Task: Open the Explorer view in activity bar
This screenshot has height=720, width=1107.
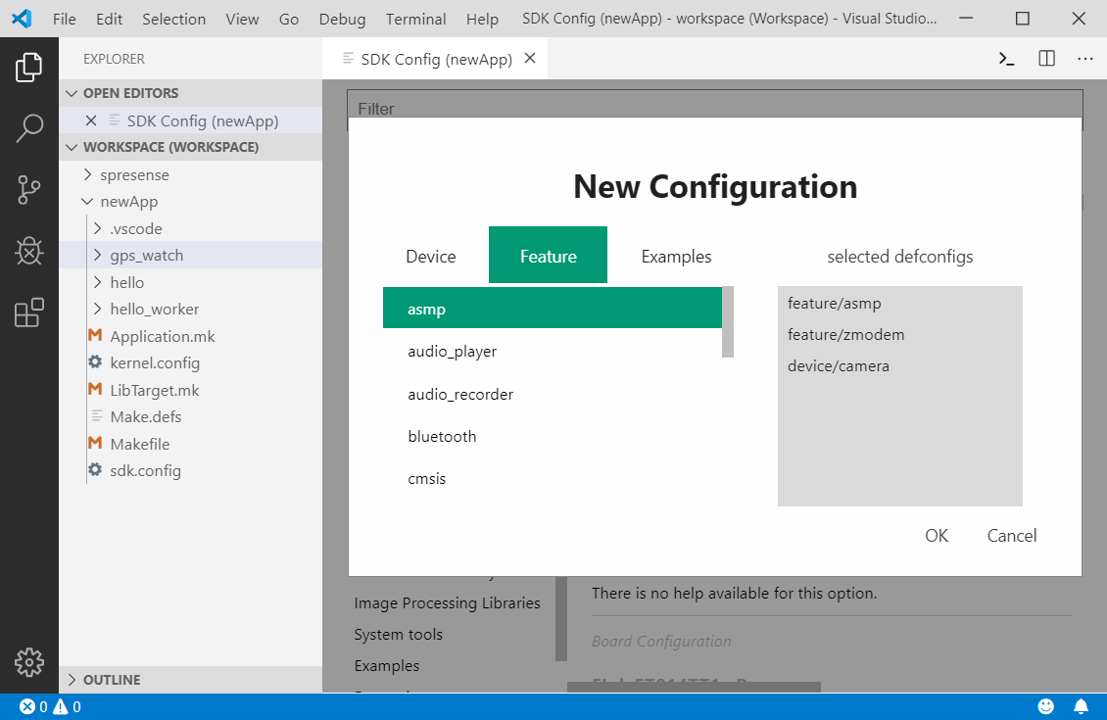Action: pos(29,68)
